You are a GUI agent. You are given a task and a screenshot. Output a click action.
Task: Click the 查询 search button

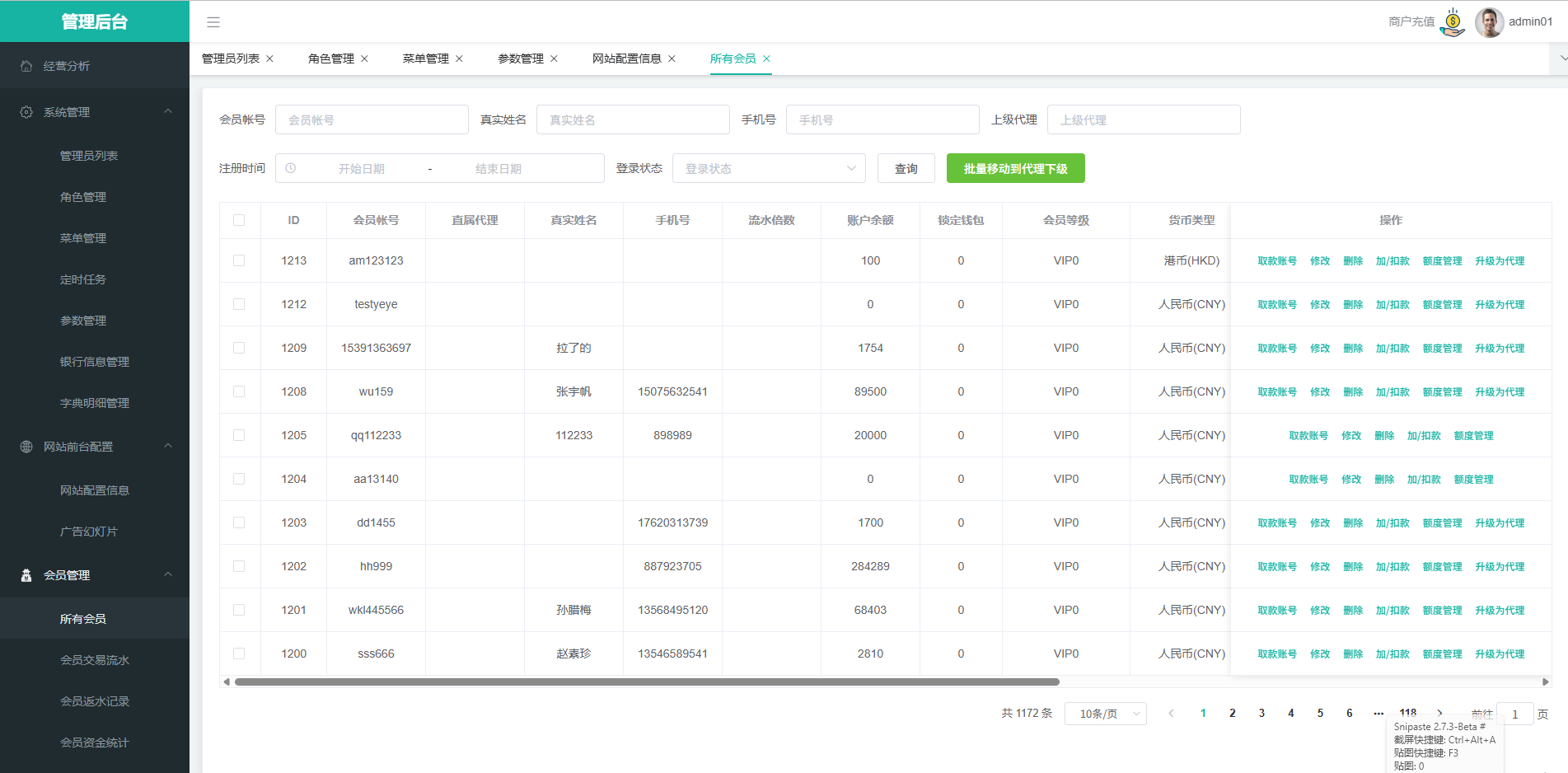(906, 168)
